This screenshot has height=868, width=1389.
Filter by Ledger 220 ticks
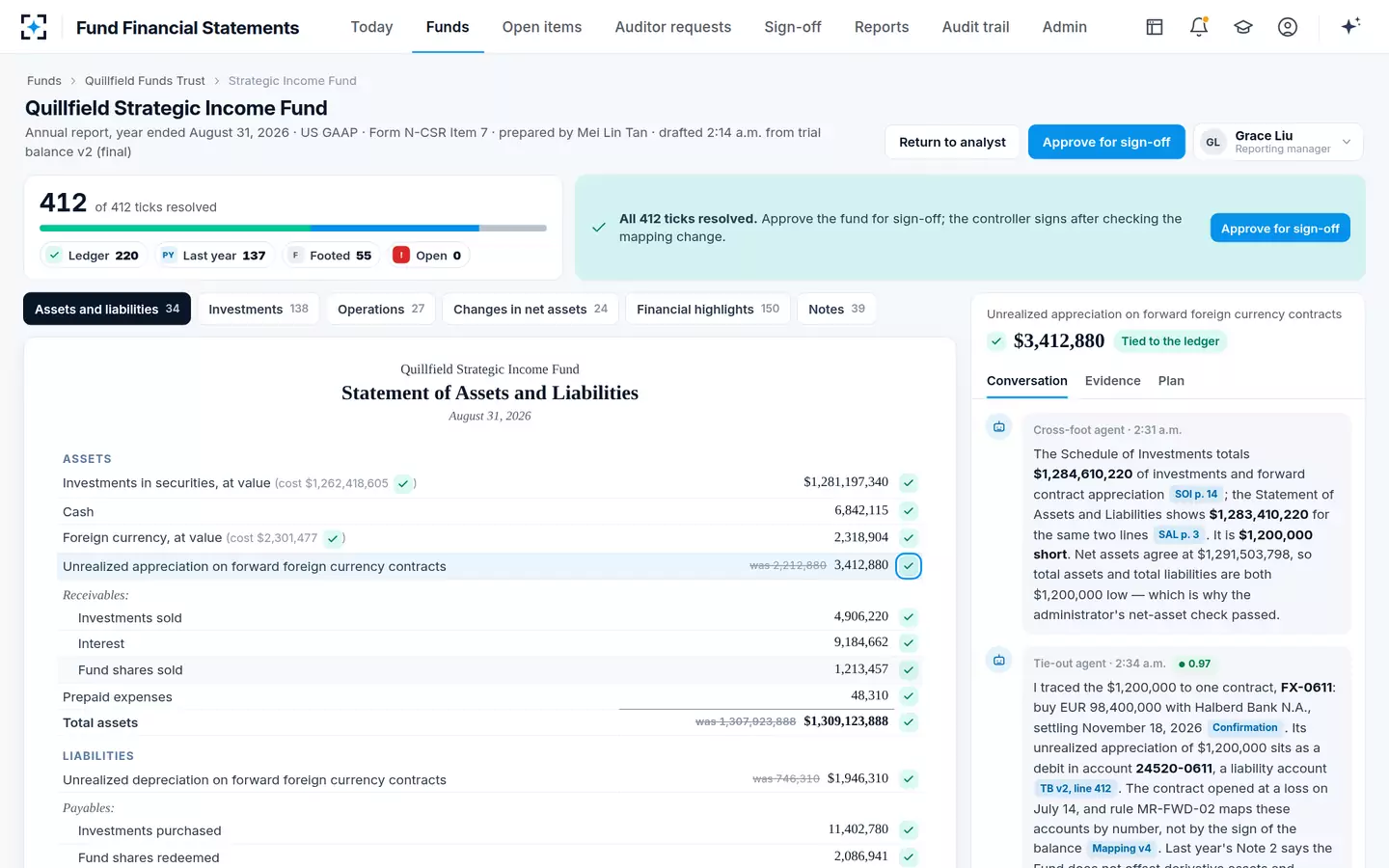coord(94,256)
